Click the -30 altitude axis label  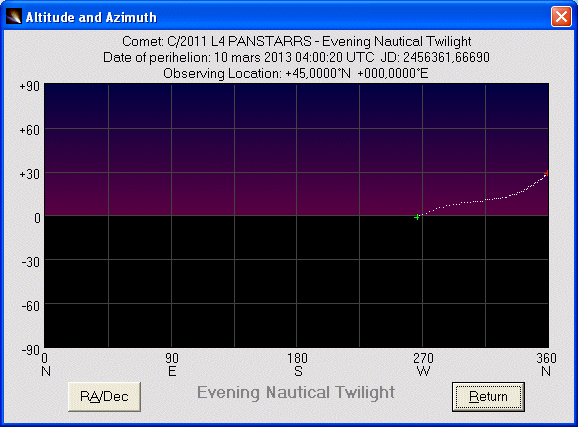pos(31,262)
